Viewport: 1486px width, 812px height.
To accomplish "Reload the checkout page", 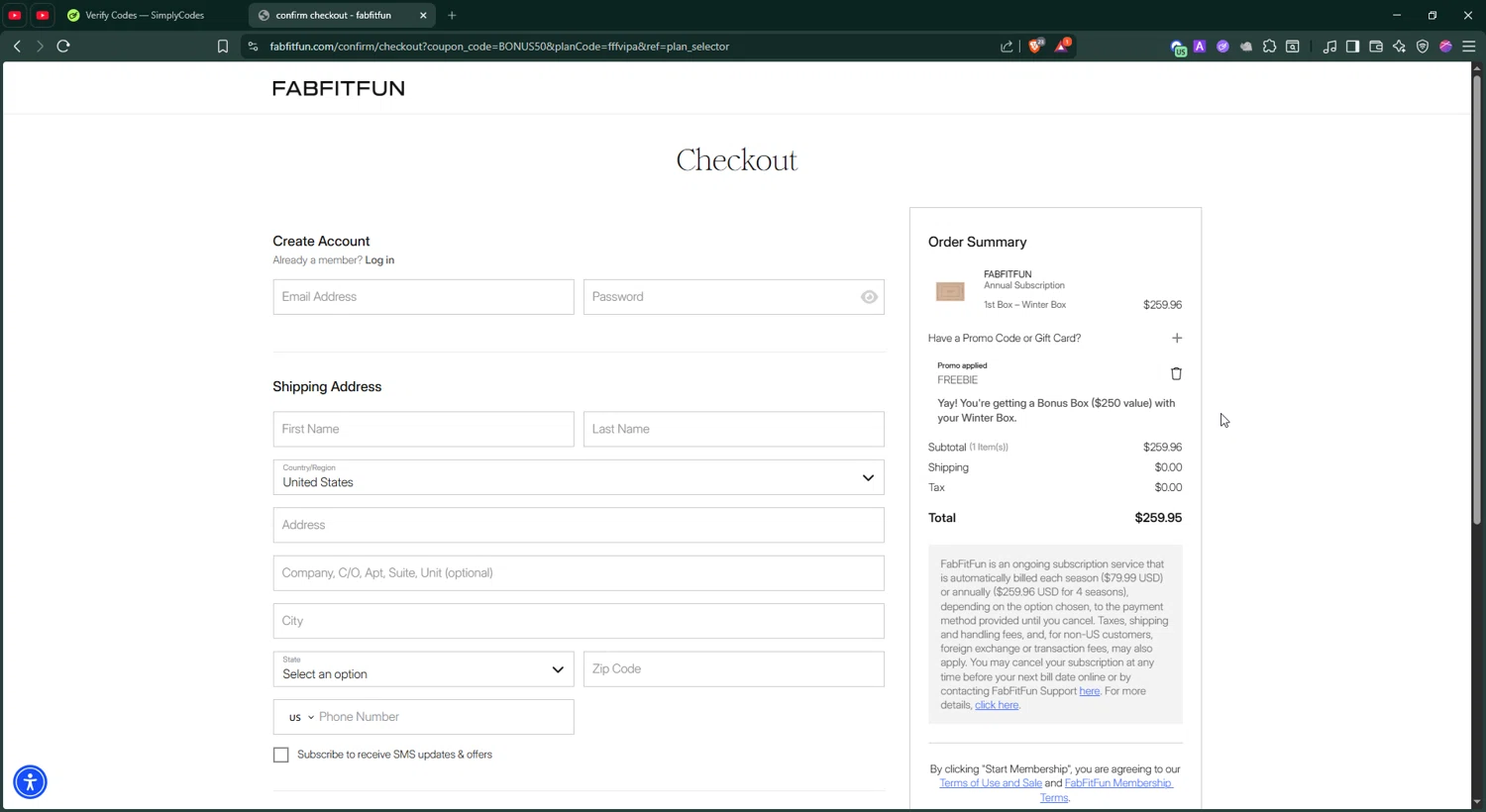I will coord(63,47).
